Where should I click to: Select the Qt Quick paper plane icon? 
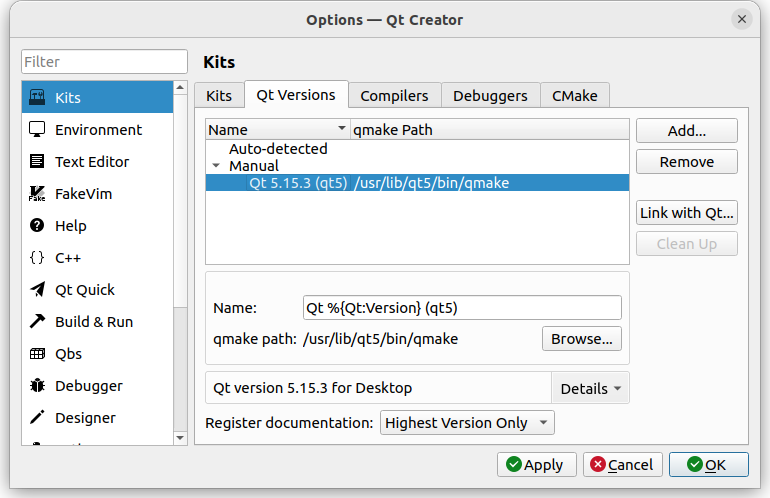[37, 289]
